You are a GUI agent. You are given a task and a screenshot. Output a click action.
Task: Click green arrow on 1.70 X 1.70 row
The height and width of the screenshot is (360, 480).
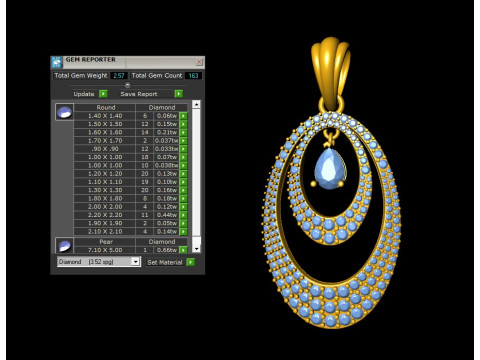click(183, 141)
